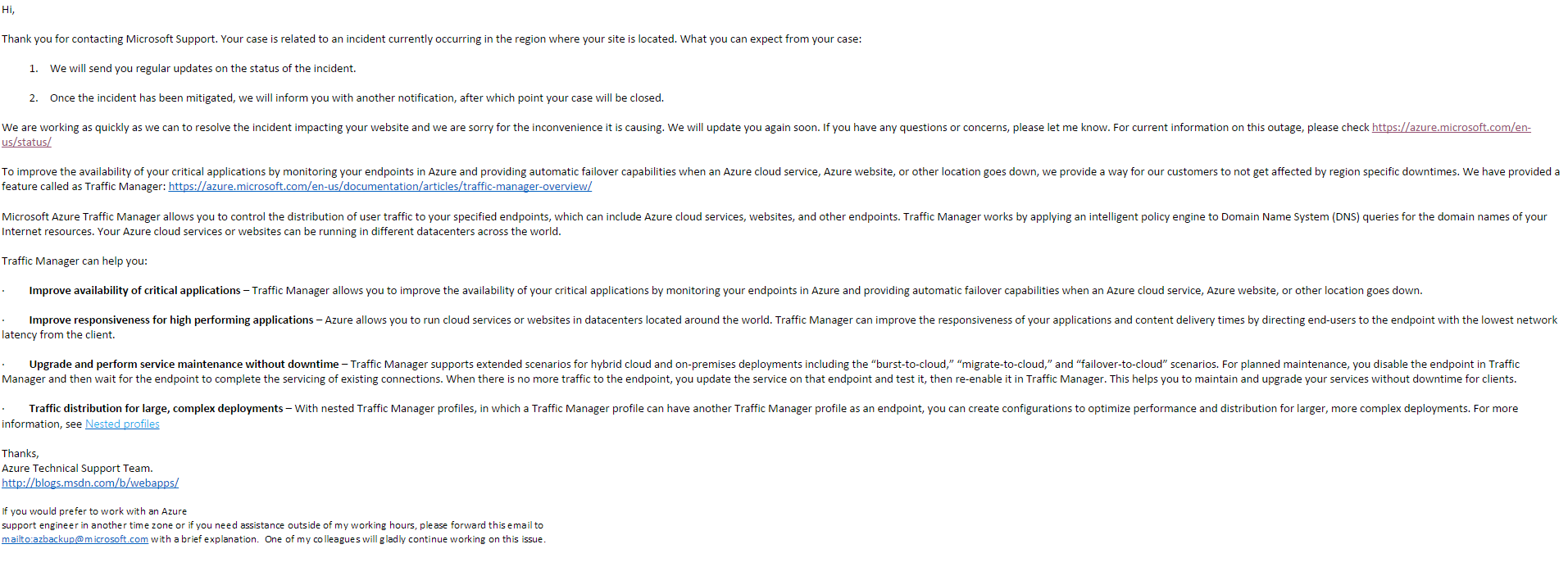The width and height of the screenshot is (1568, 576).
Task: Follow the Nested profiles link
Action: pos(122,424)
